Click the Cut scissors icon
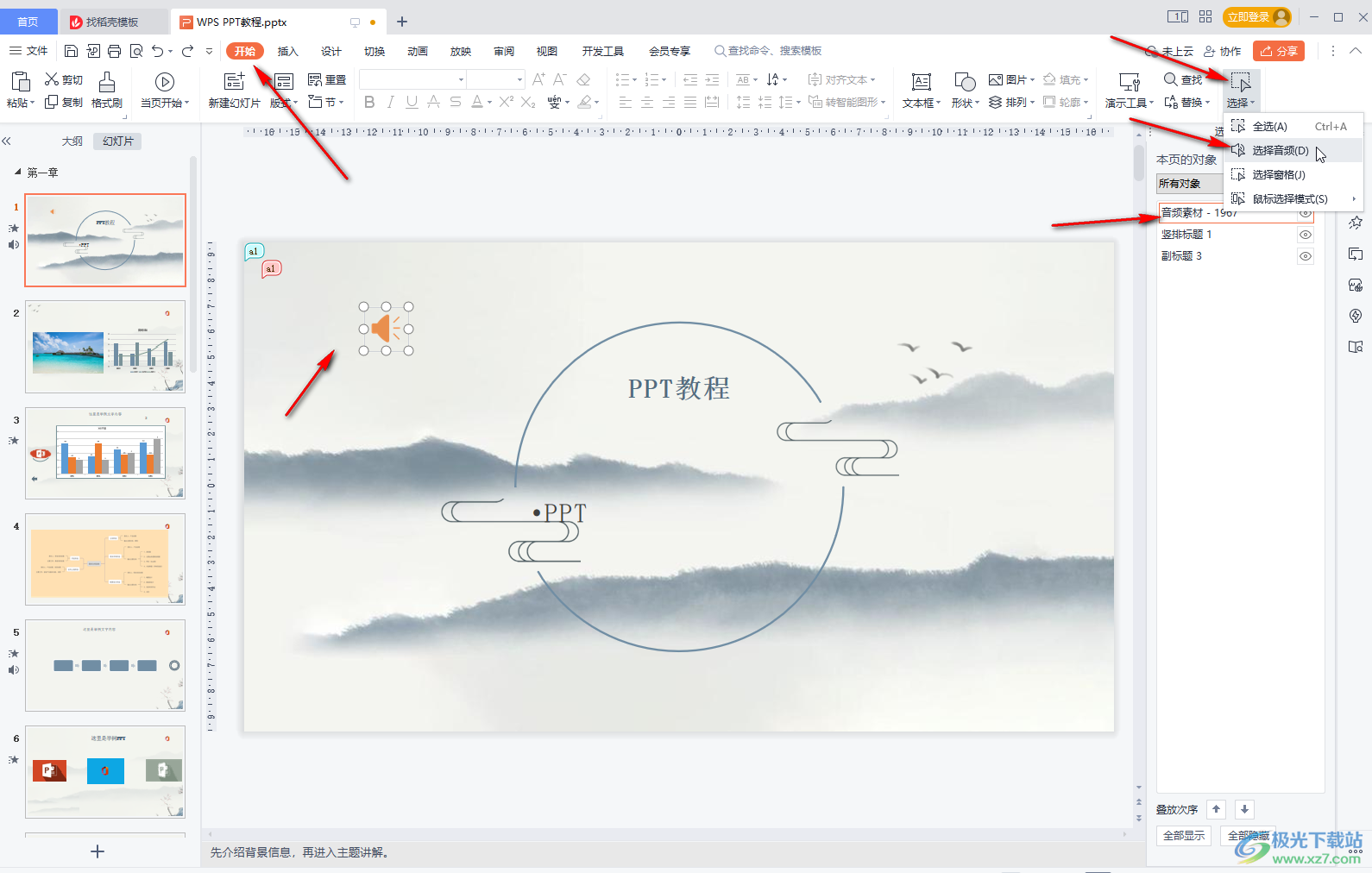This screenshot has height=873, width=1372. [52, 79]
